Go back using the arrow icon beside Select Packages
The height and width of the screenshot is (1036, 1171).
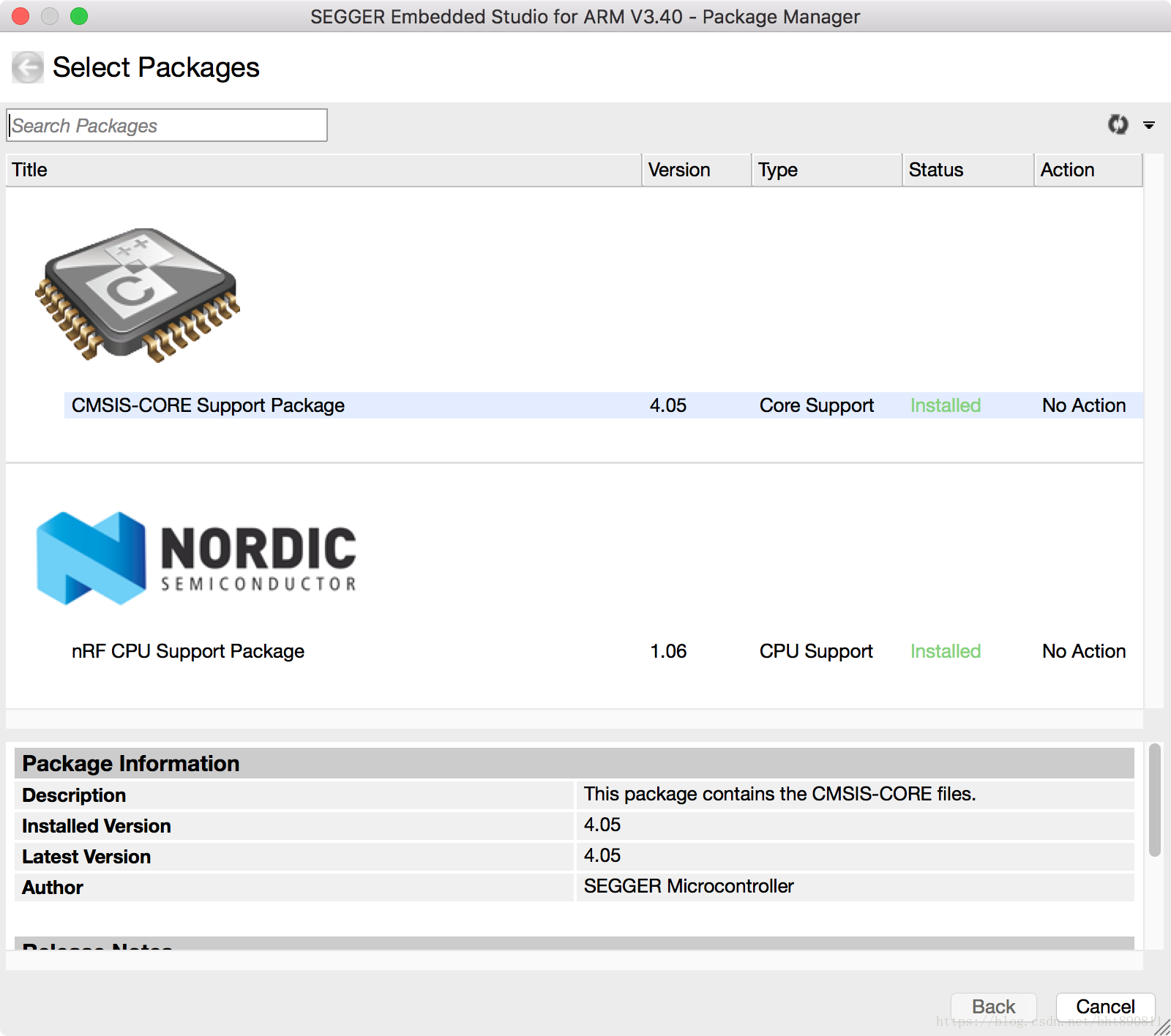tap(28, 67)
